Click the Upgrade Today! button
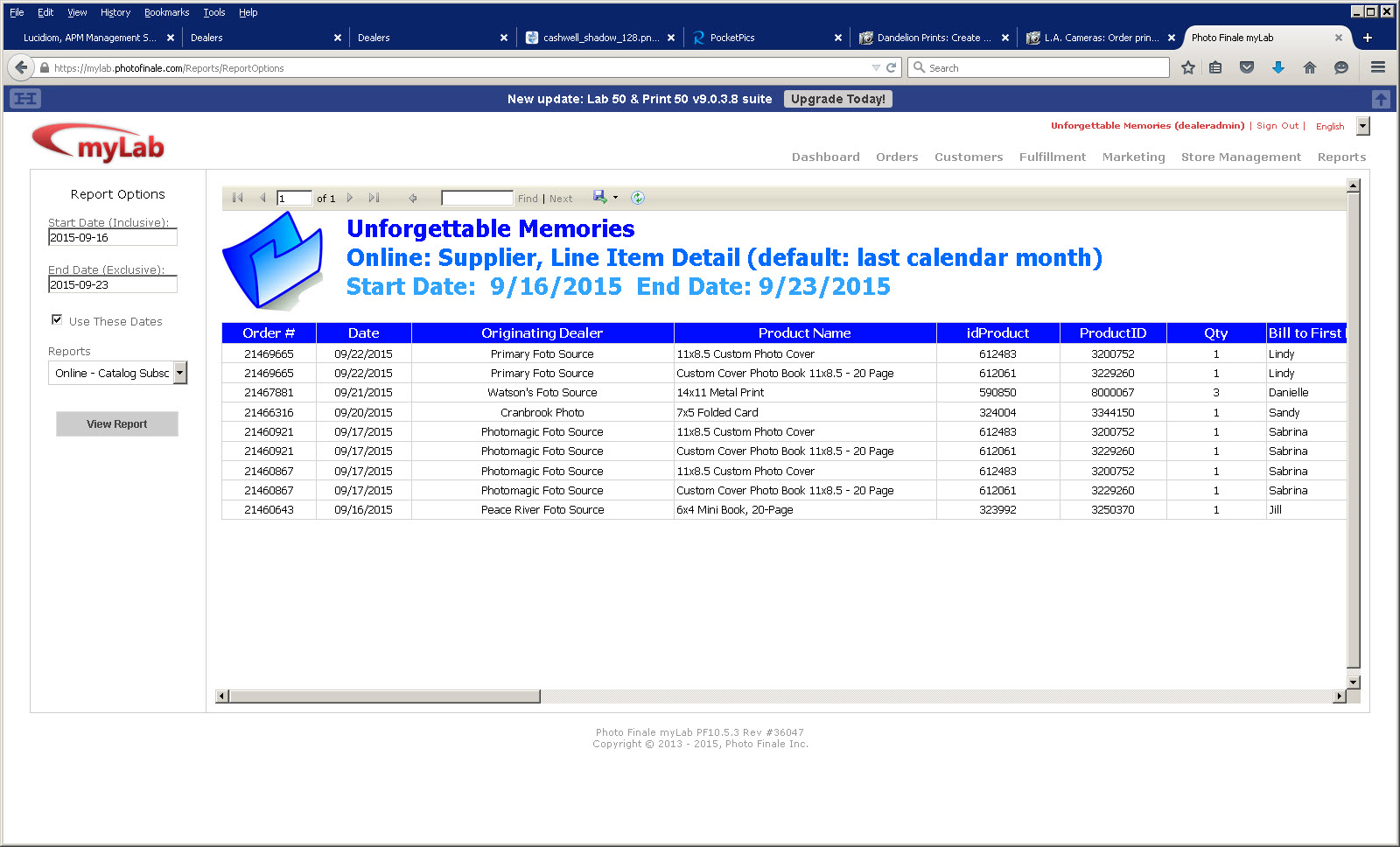Image resolution: width=1400 pixels, height=847 pixels. pos(838,99)
